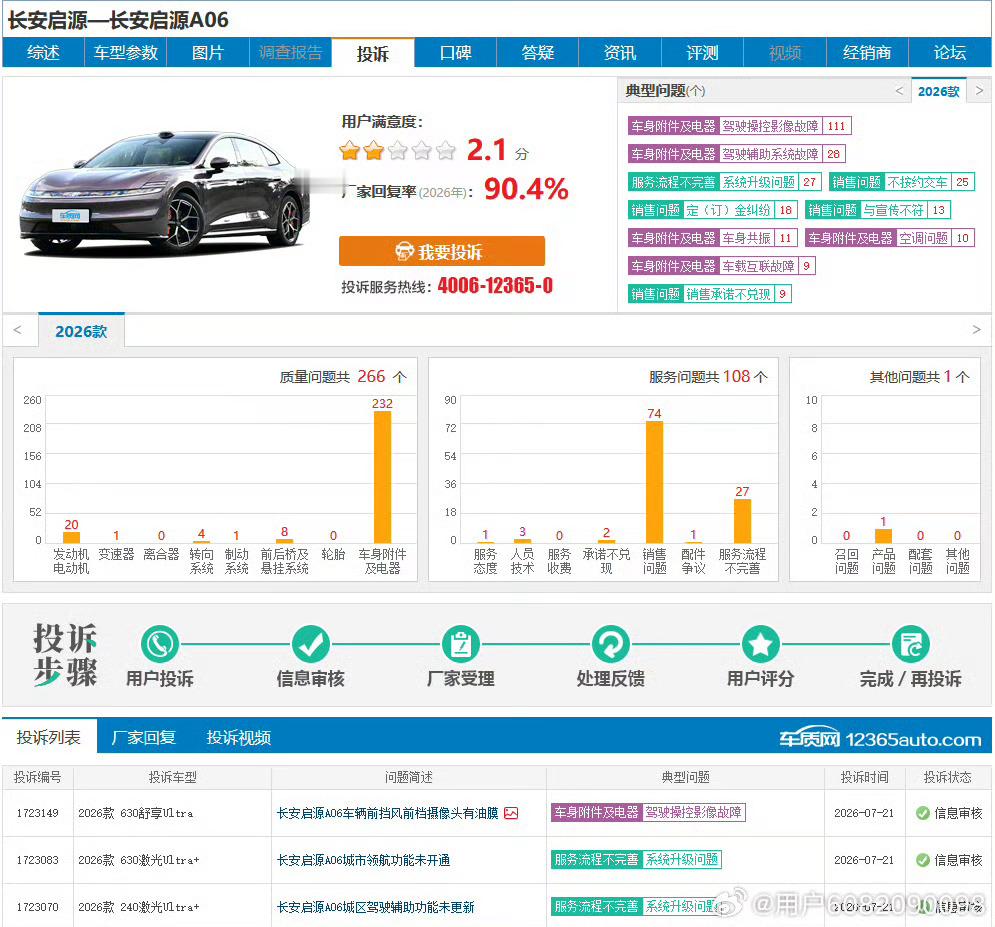995x927 pixels.
Task: Click the 我要投诉 orange button
Action: click(x=442, y=251)
